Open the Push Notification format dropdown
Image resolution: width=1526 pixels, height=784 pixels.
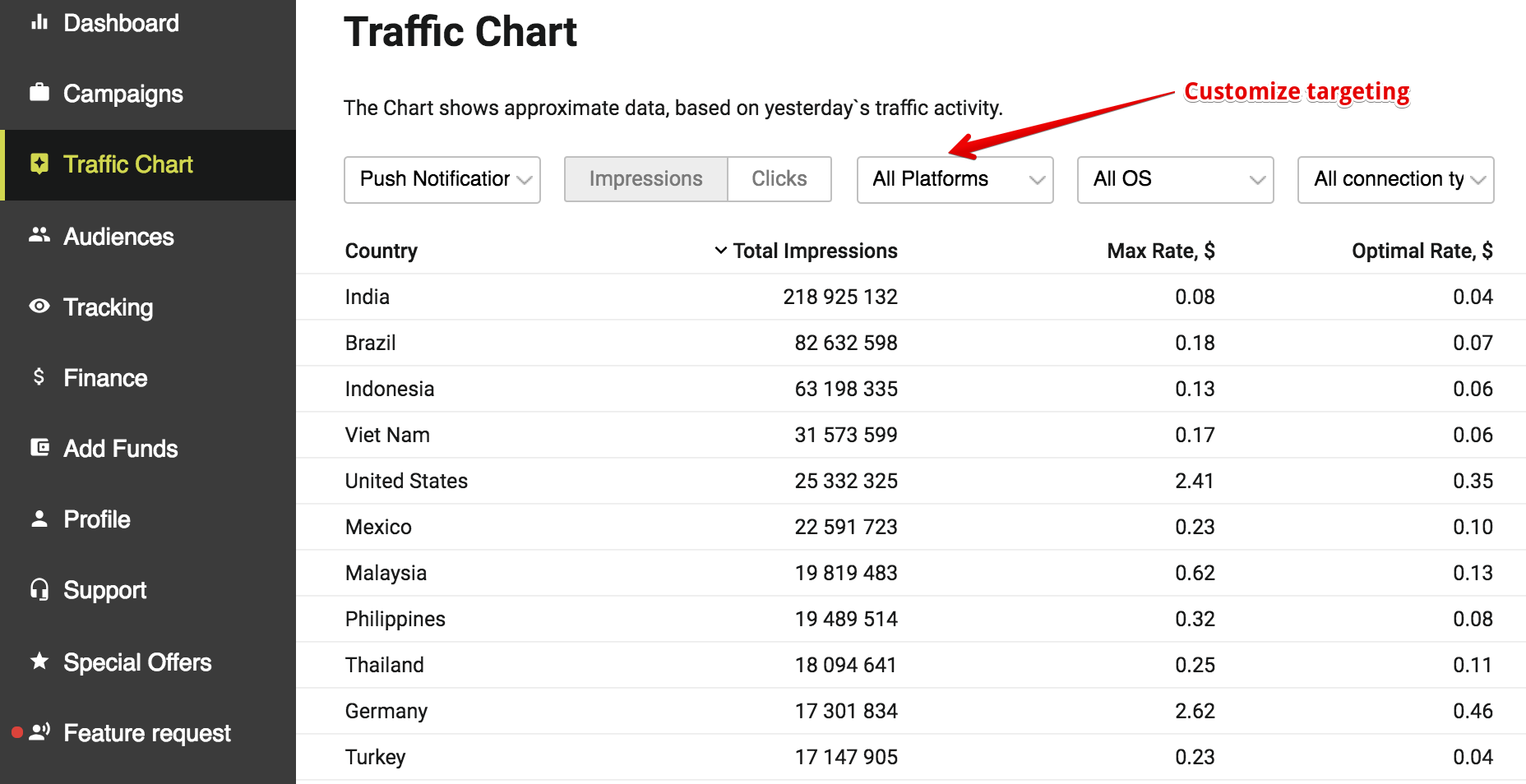442,179
